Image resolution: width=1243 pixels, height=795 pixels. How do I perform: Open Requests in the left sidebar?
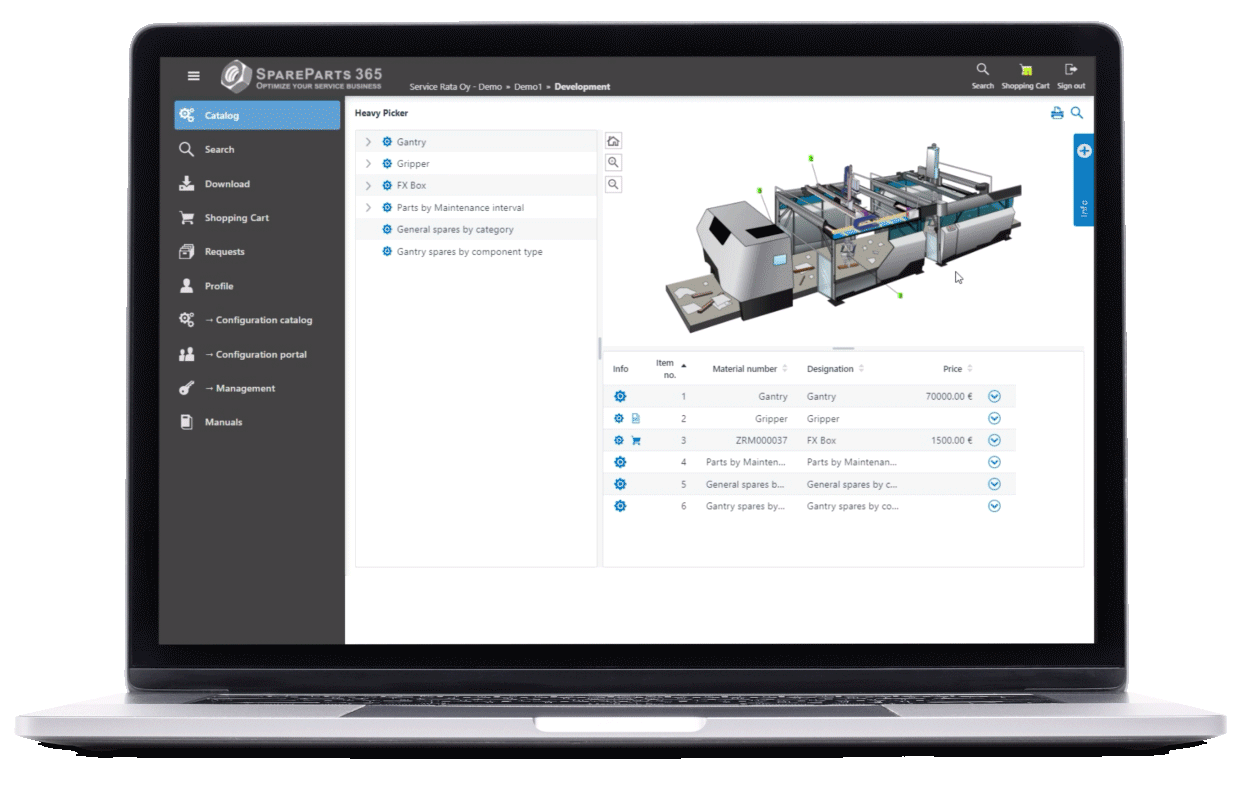click(224, 252)
